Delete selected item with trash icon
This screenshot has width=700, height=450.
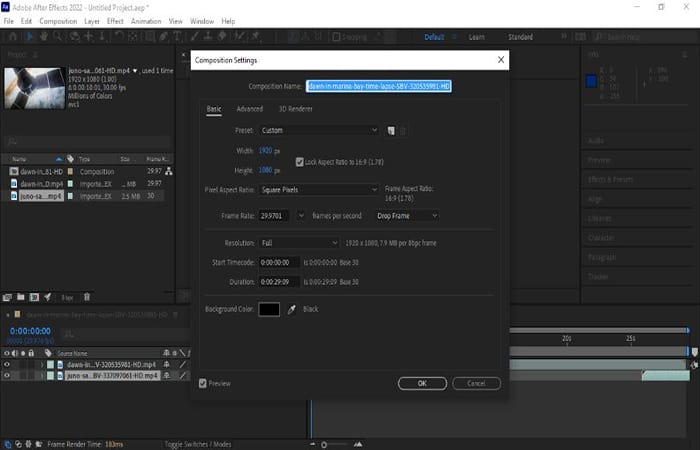(x=87, y=297)
